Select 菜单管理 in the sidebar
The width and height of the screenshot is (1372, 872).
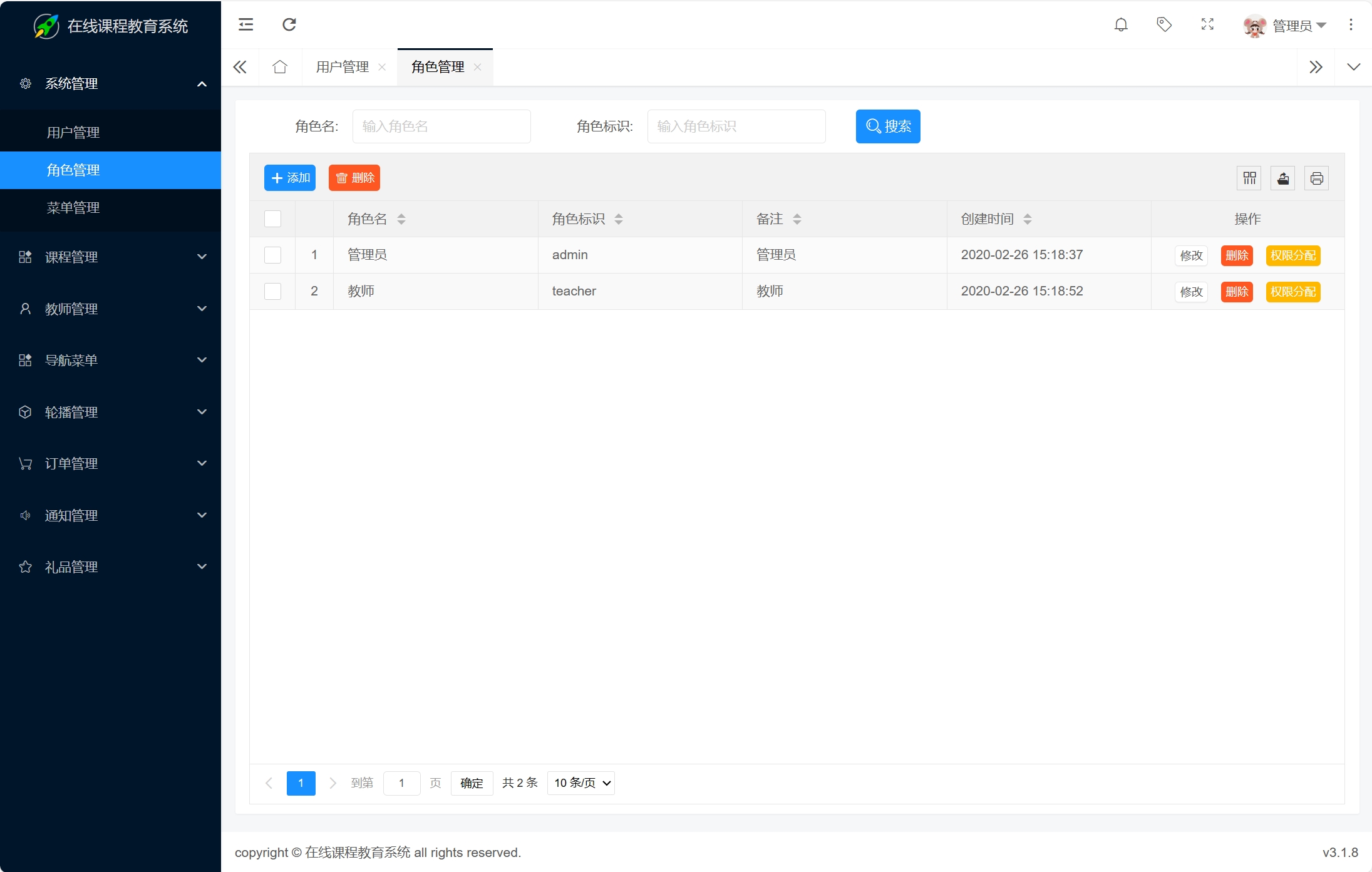73,208
